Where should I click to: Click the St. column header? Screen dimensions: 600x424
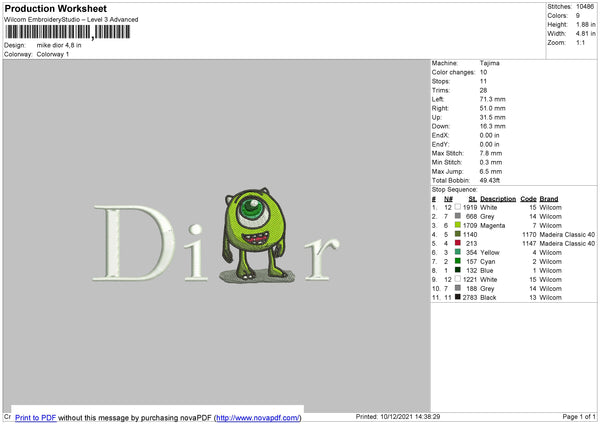[x=473, y=199]
